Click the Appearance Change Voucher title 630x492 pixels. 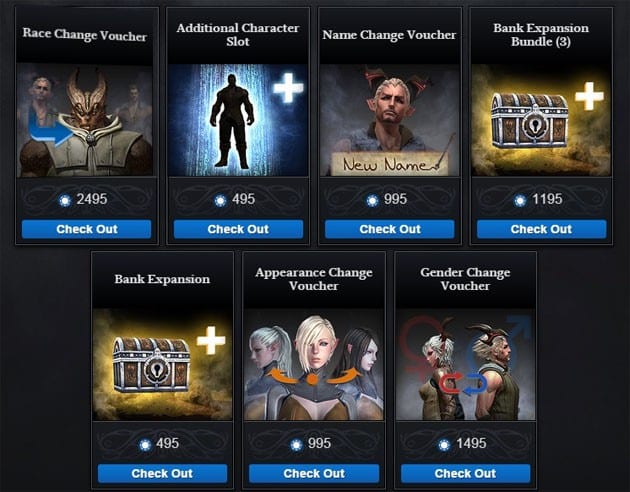[314, 279]
